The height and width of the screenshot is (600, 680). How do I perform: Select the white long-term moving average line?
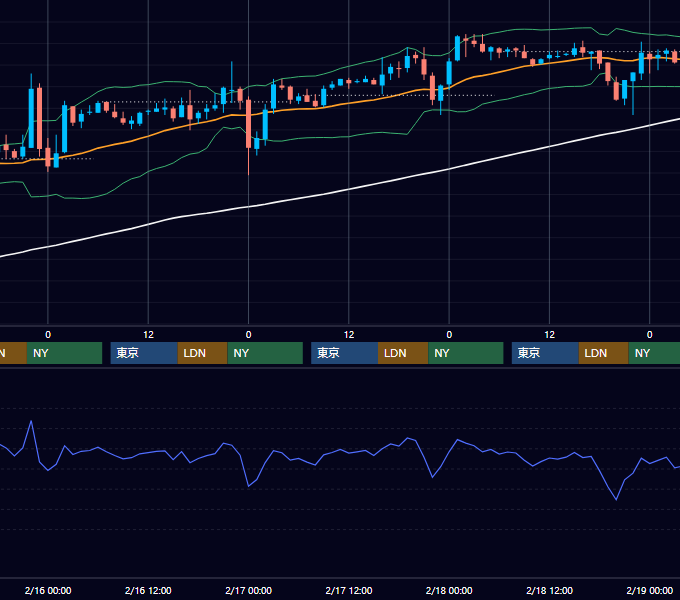point(349,190)
